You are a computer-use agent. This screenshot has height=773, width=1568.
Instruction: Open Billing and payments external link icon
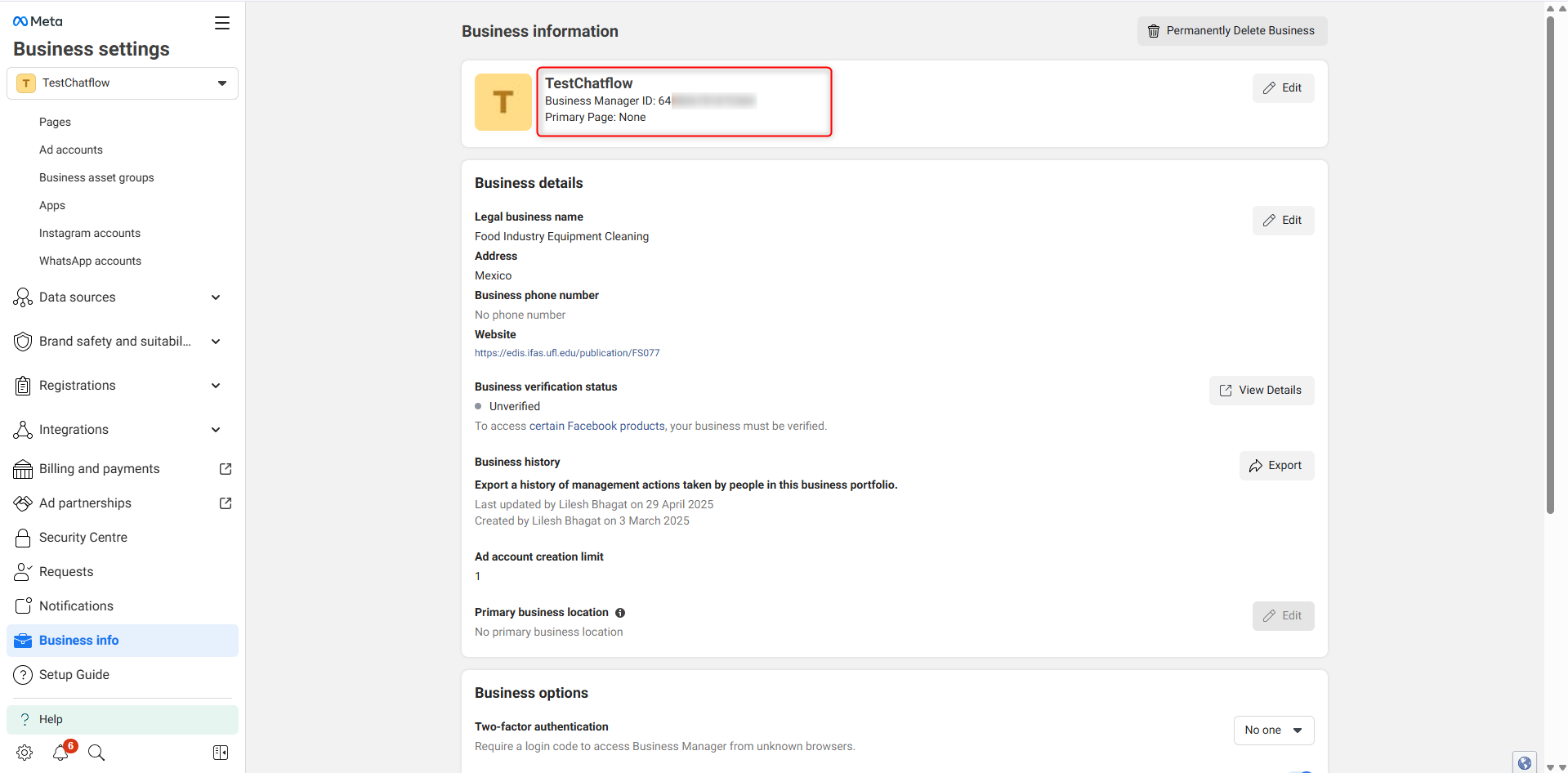pyautogui.click(x=226, y=469)
